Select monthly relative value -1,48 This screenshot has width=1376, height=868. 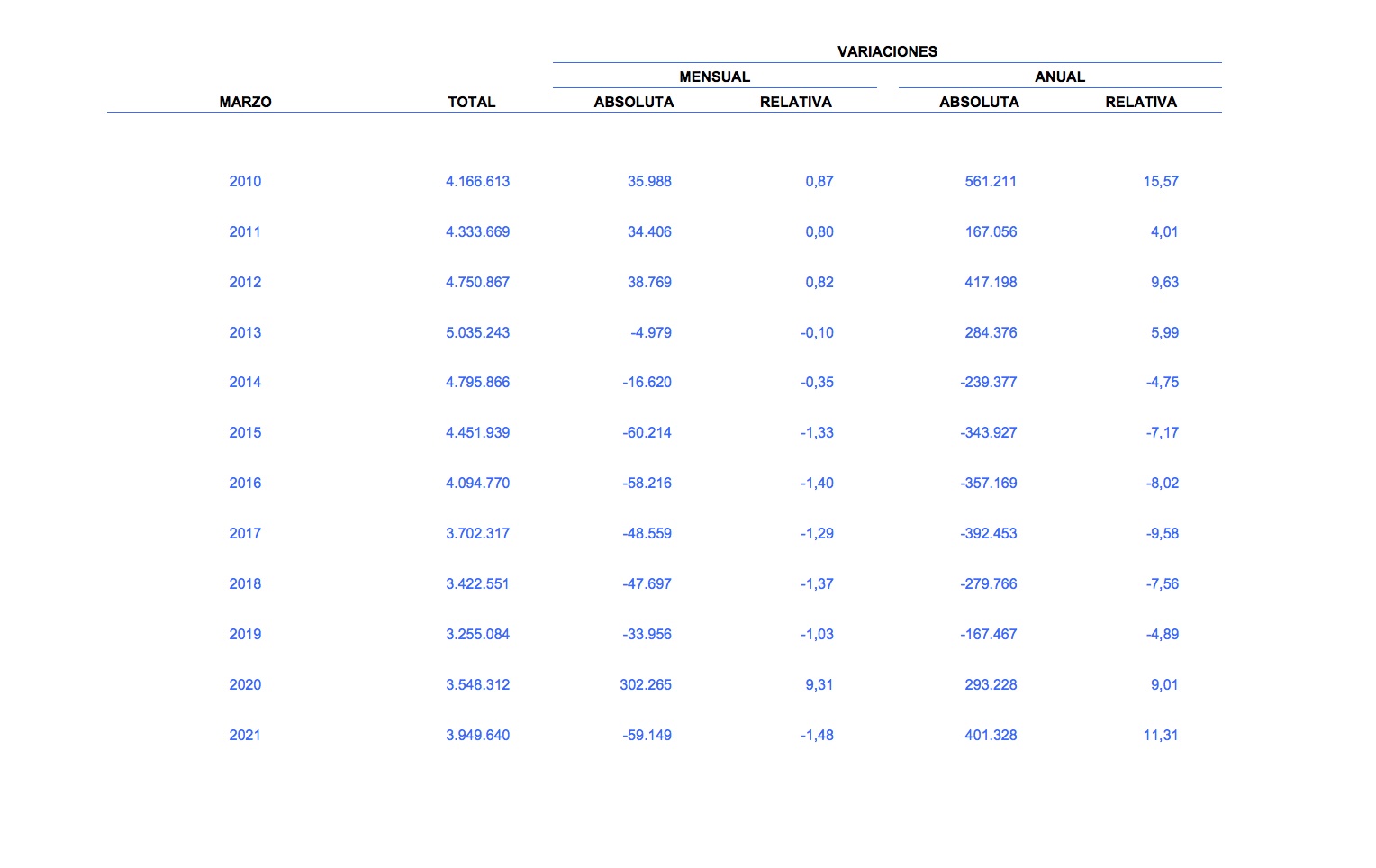pyautogui.click(x=817, y=735)
